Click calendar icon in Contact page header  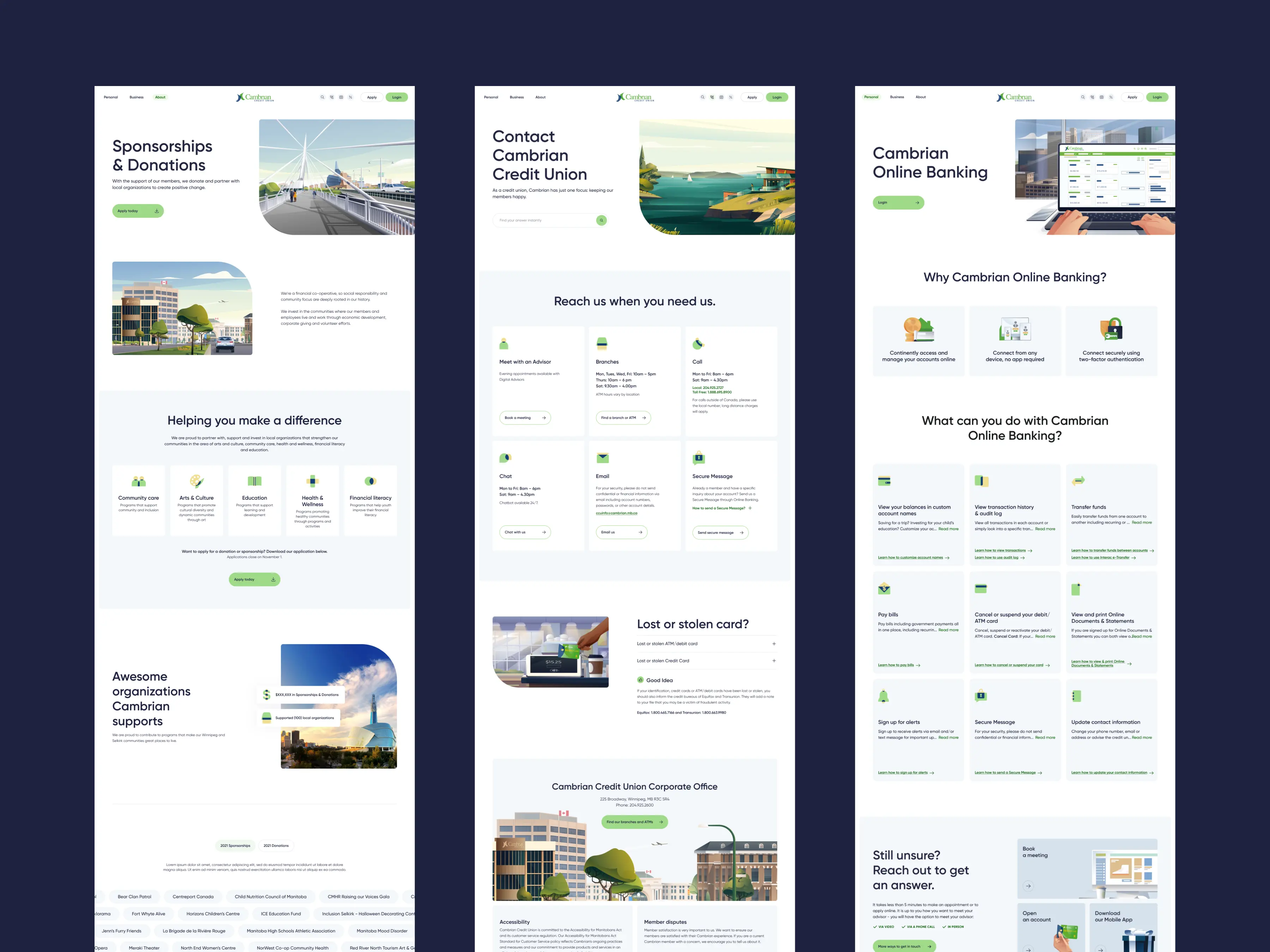tap(721, 97)
